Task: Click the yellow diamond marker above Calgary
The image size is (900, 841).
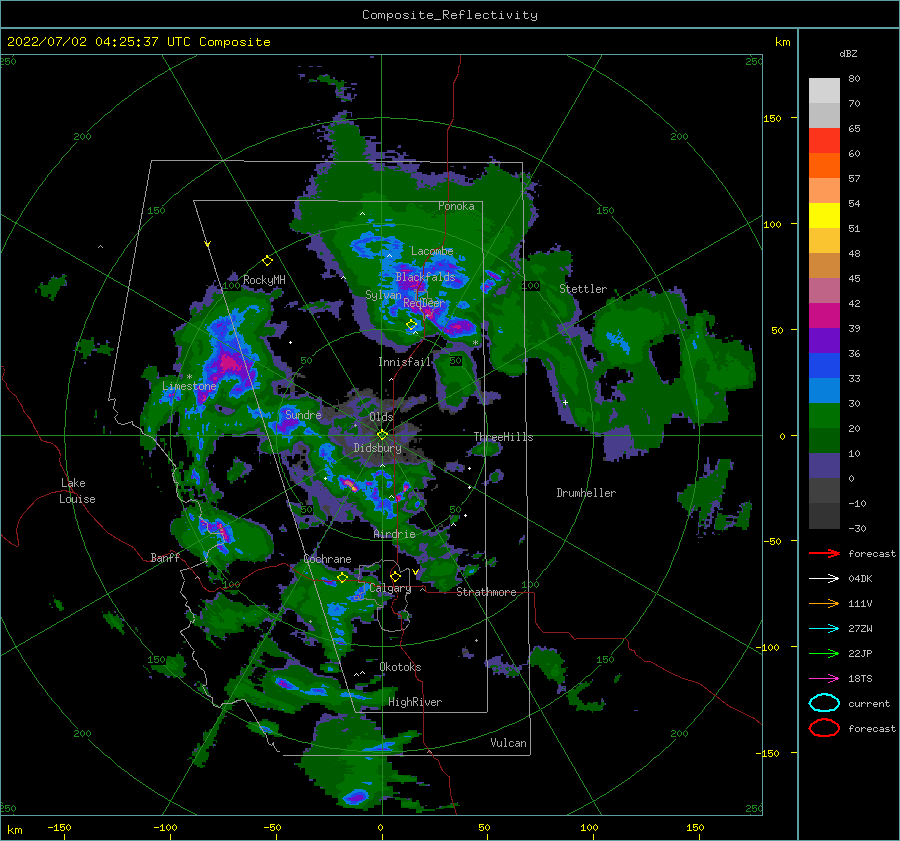Action: [395, 576]
